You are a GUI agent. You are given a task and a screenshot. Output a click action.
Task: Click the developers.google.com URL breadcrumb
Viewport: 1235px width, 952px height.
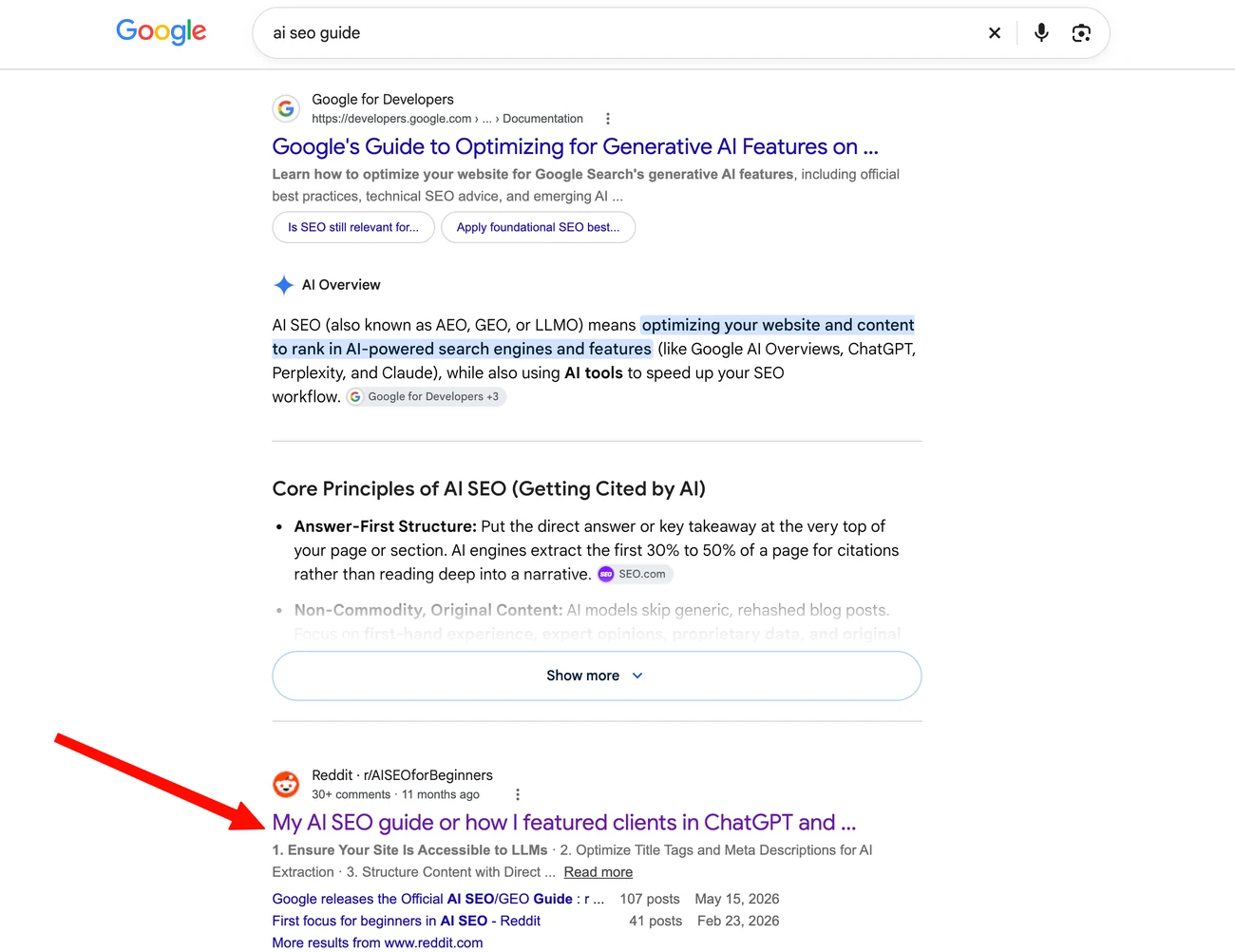coord(447,119)
